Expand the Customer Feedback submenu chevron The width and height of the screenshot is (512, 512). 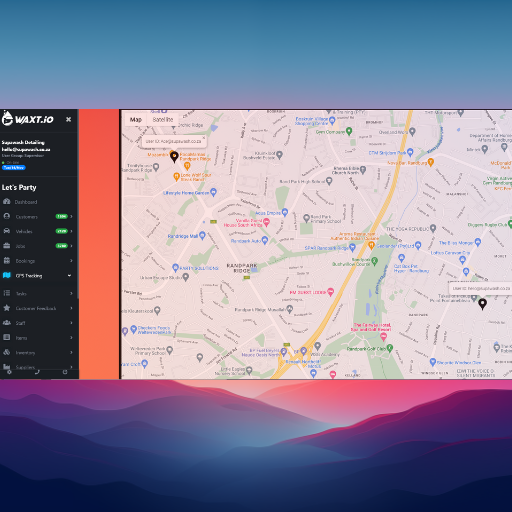[x=71, y=308]
